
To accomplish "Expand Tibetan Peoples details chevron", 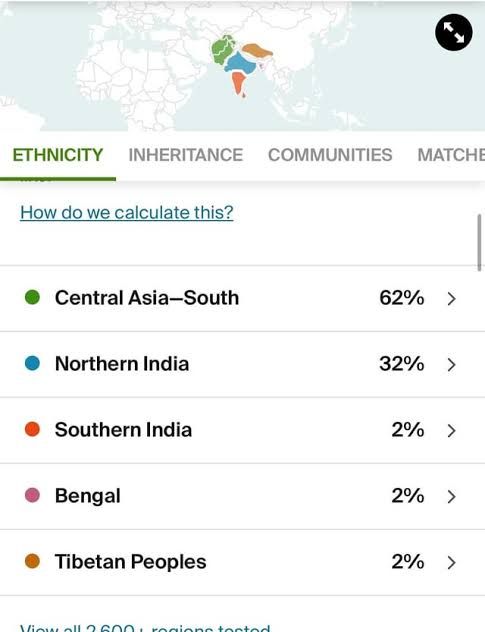I will pos(452,562).
